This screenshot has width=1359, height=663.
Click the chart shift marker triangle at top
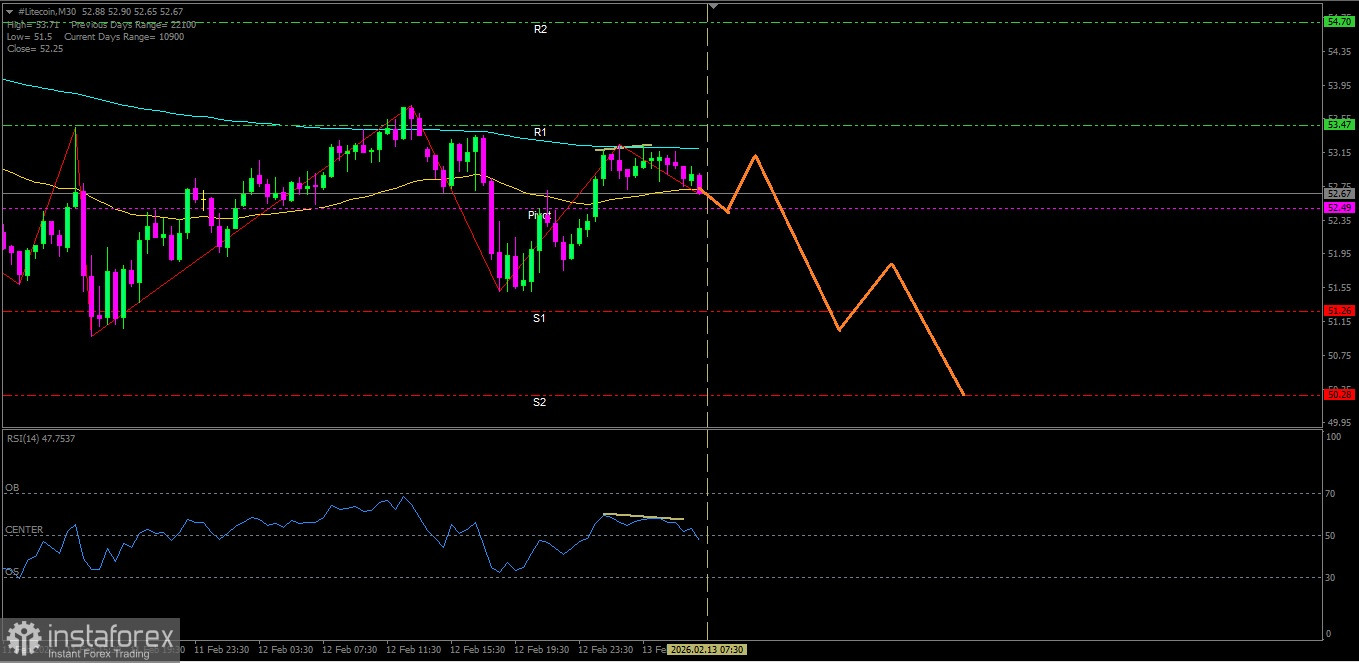click(713, 6)
